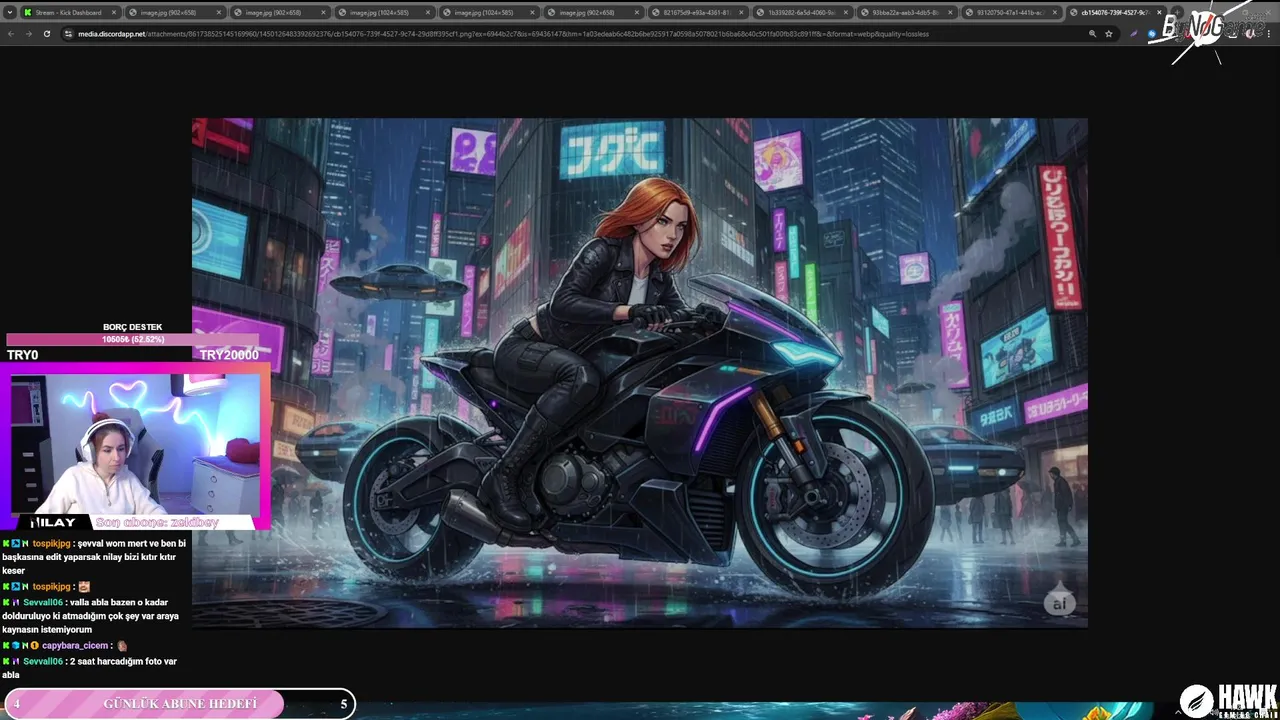View site information icon in address bar
Image resolution: width=1280 pixels, height=720 pixels.
coord(69,34)
